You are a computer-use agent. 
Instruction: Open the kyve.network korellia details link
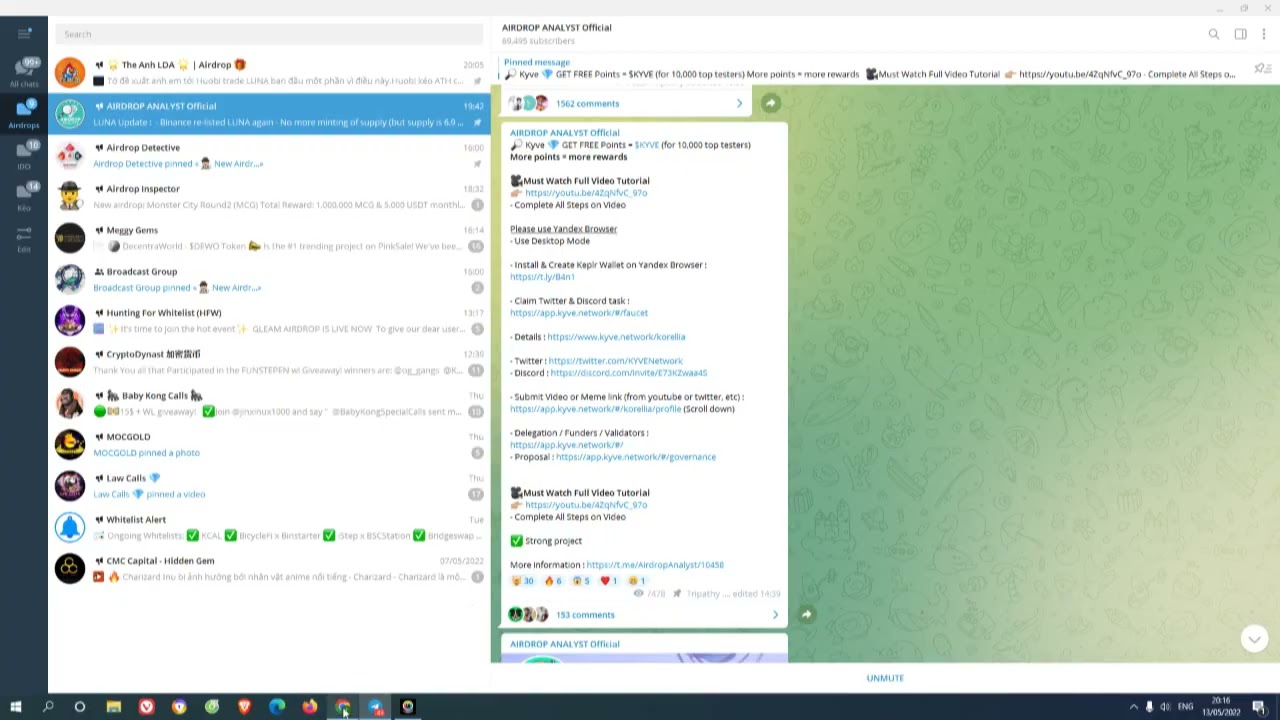pyautogui.click(x=616, y=337)
